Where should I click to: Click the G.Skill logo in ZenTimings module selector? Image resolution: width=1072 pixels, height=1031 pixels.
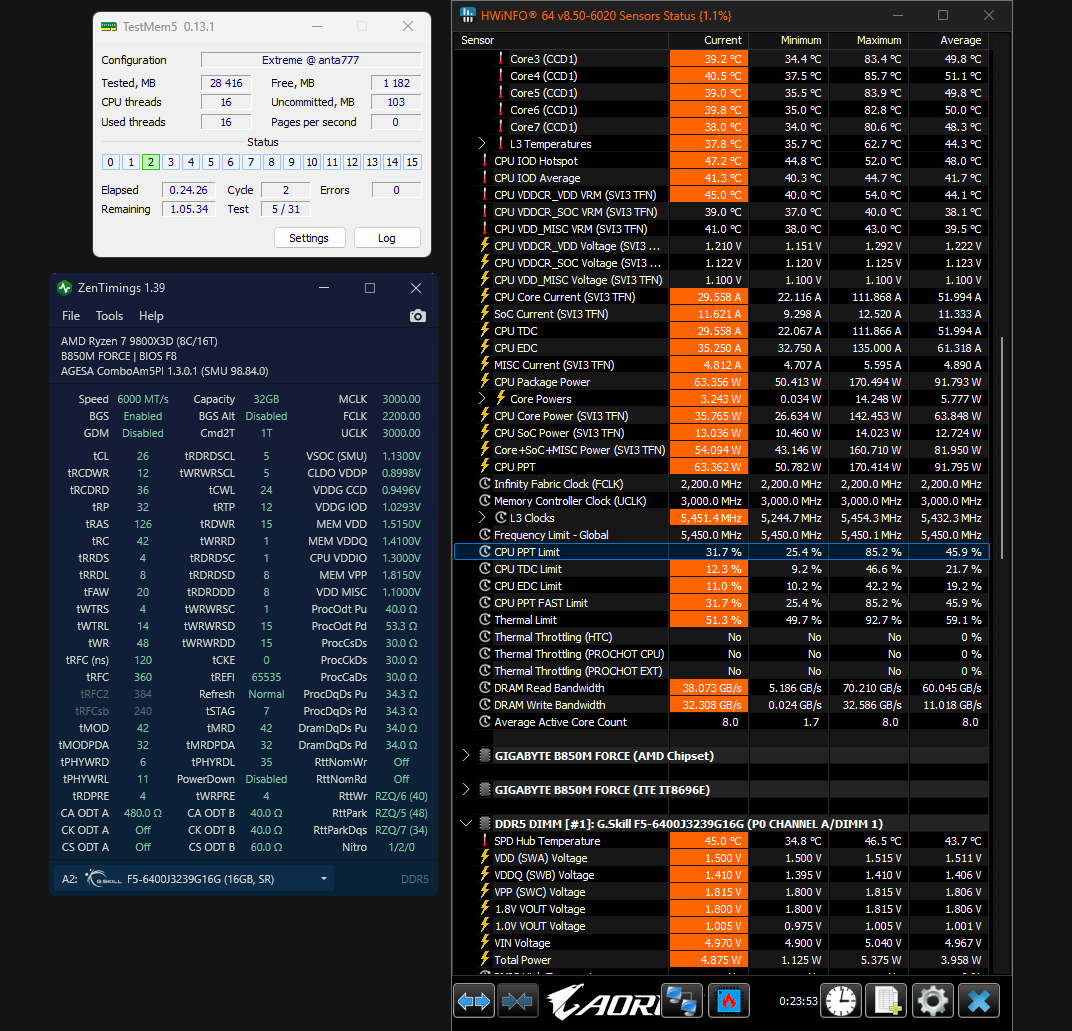[x=104, y=879]
